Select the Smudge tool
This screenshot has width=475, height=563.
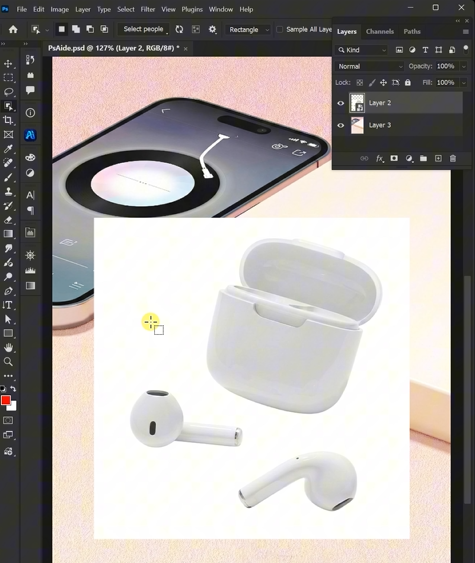[8, 248]
